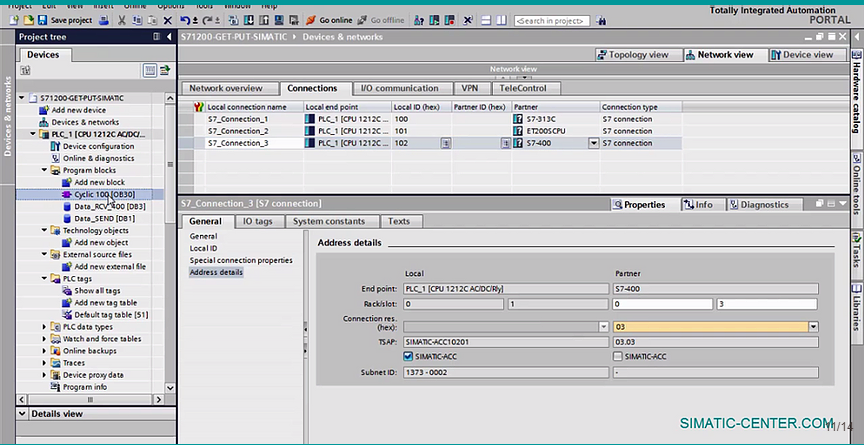Click the Undo arrow icon
This screenshot has width=864, height=445.
pyautogui.click(x=185, y=20)
